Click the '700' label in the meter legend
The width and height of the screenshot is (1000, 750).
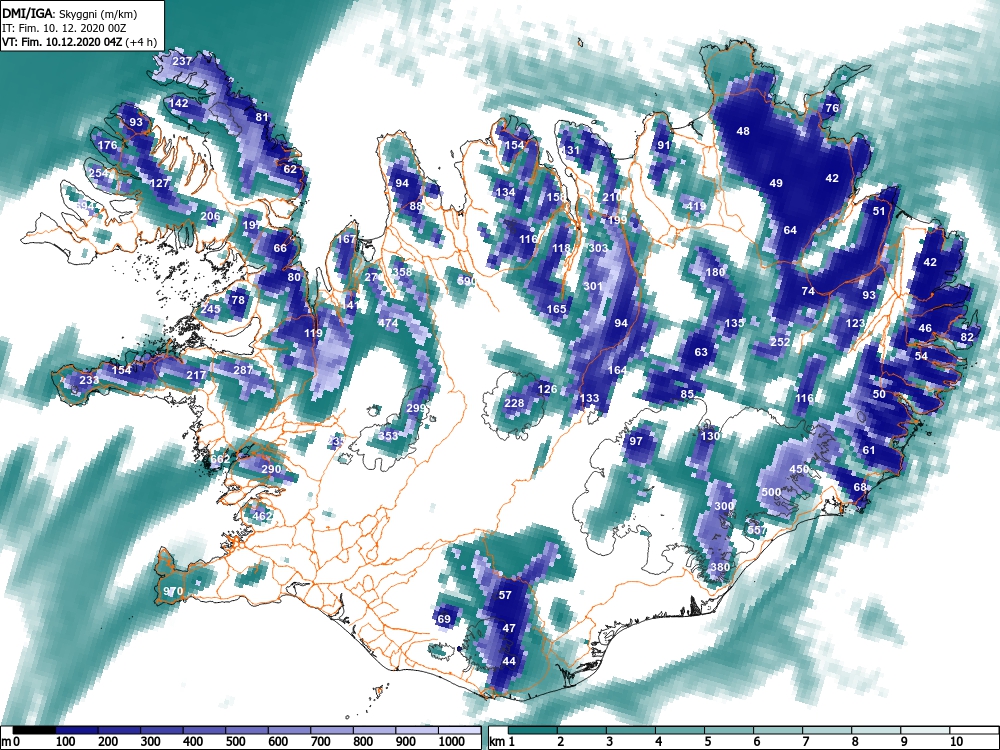[320, 742]
